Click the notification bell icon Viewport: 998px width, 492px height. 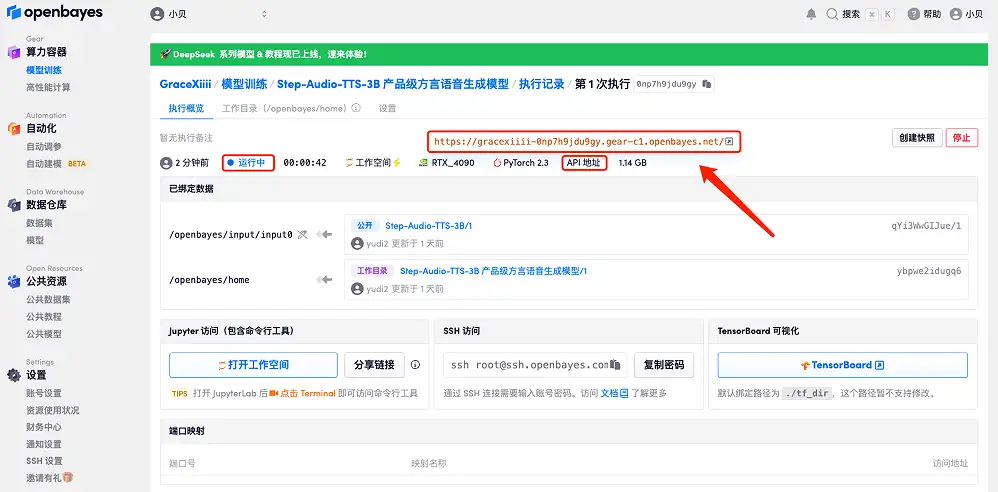811,14
